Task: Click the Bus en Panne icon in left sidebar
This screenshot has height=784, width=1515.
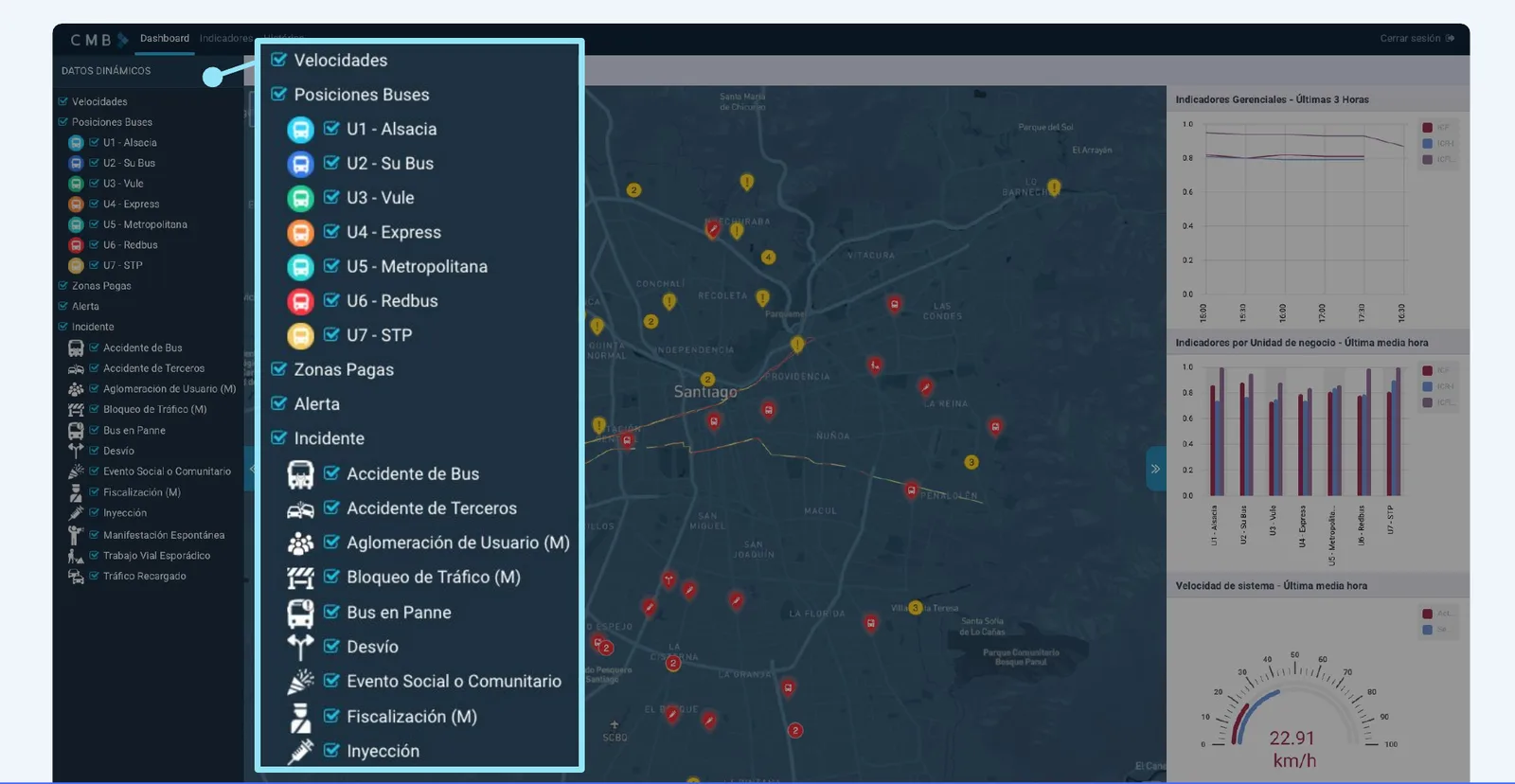Action: [76, 431]
